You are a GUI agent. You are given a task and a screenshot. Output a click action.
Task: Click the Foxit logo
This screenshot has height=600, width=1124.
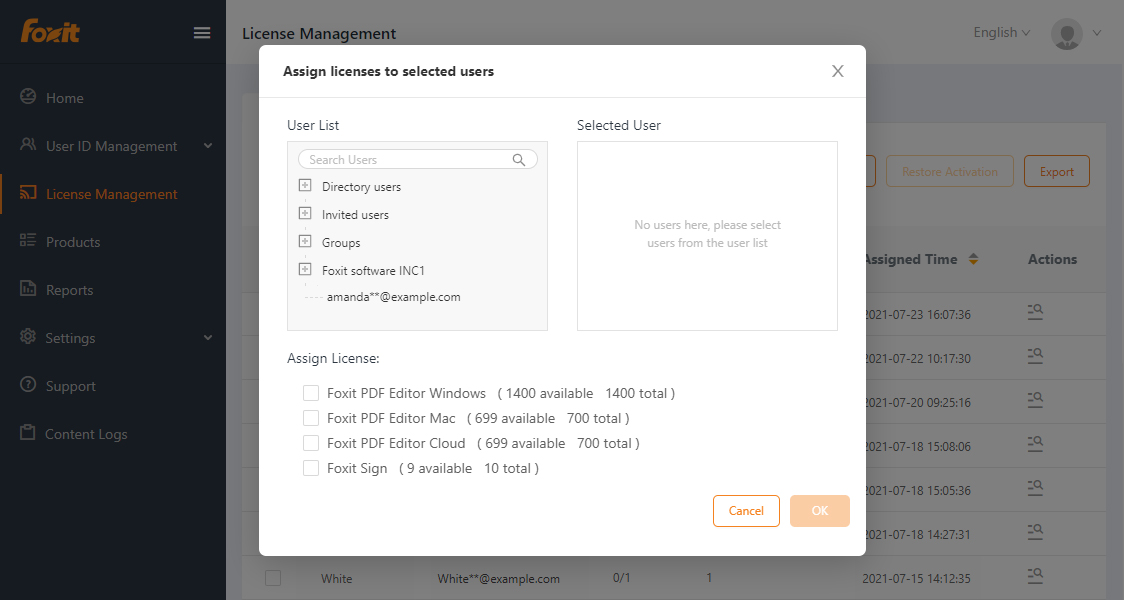tap(49, 32)
